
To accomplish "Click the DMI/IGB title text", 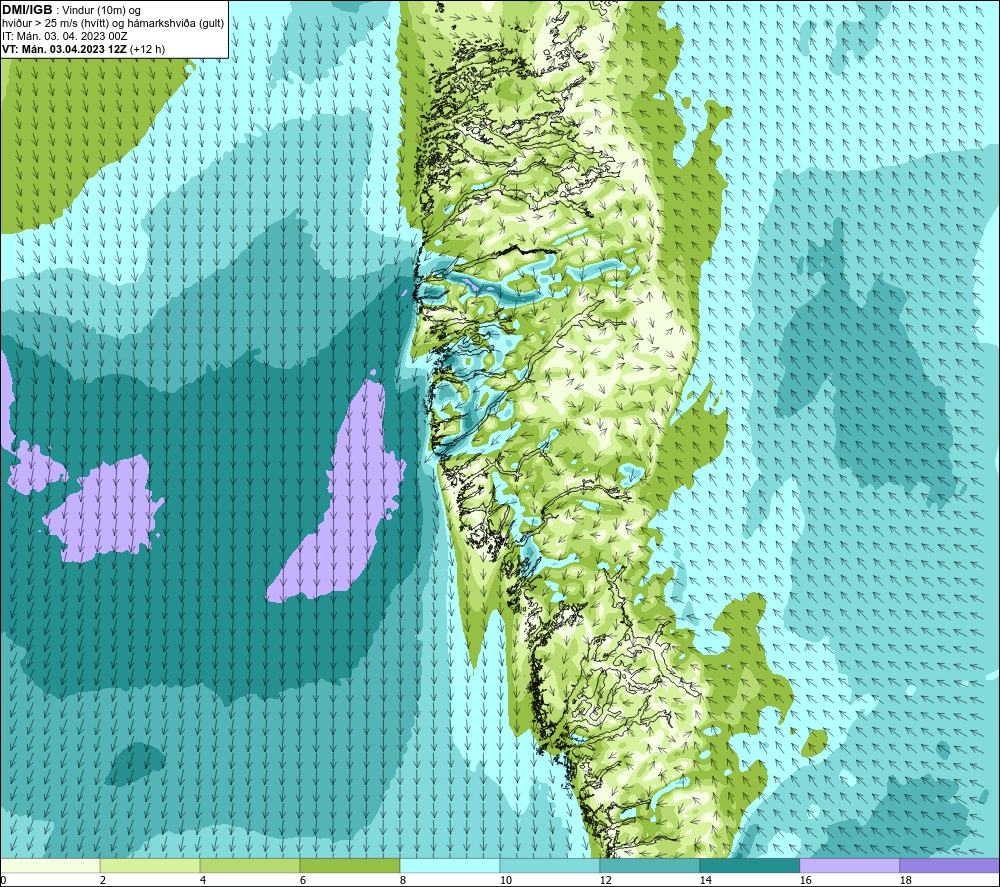I will pos(27,10).
